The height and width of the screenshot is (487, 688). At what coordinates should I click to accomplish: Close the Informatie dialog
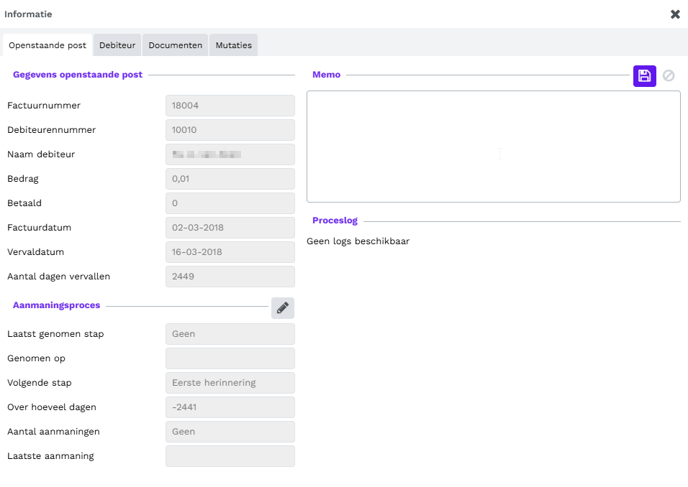[x=675, y=15]
